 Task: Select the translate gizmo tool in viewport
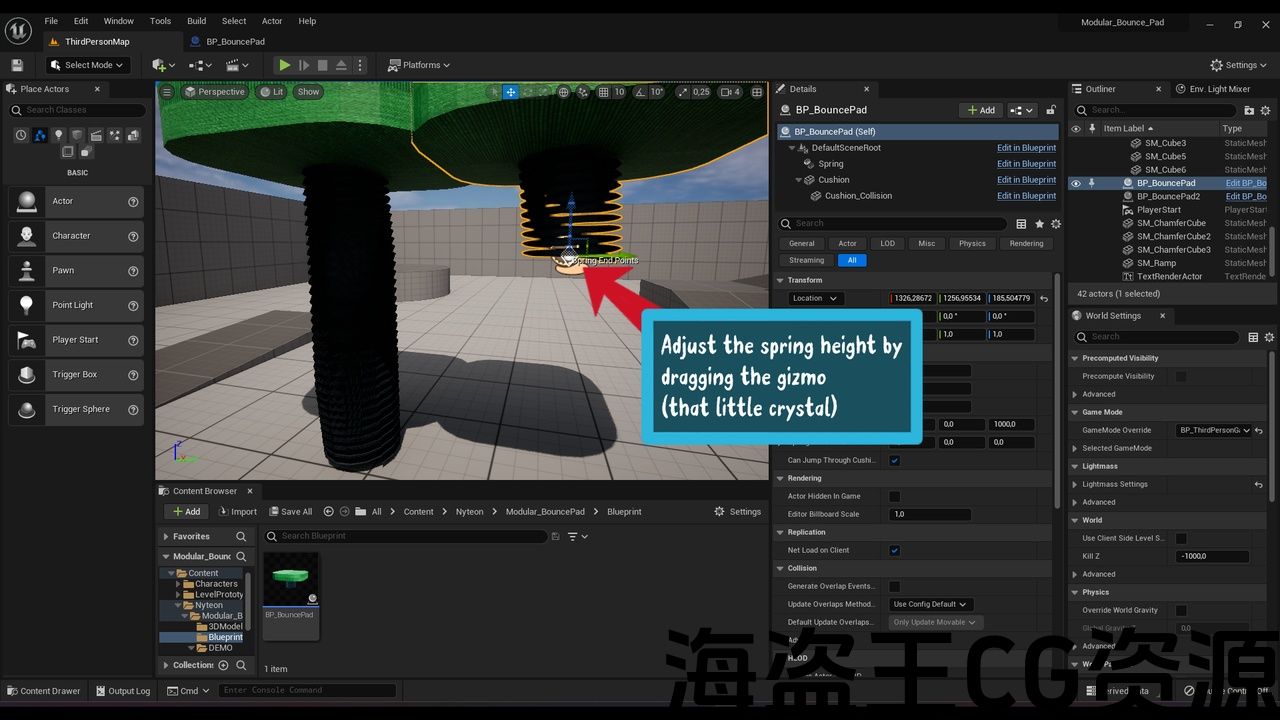click(510, 92)
